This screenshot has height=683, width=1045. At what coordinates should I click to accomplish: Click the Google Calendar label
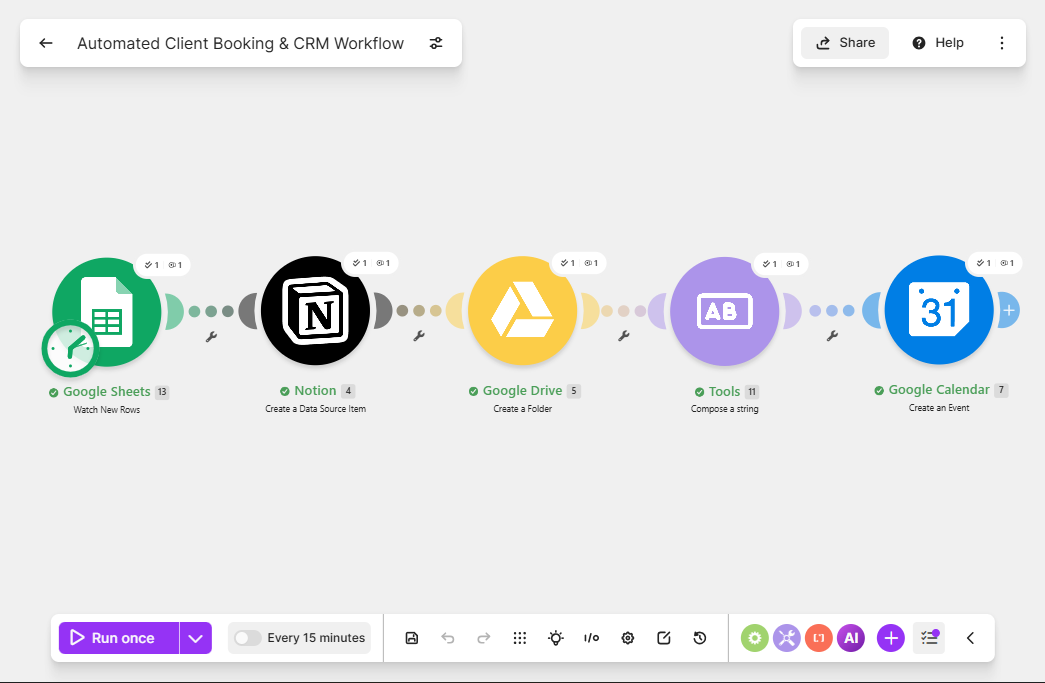tap(939, 390)
